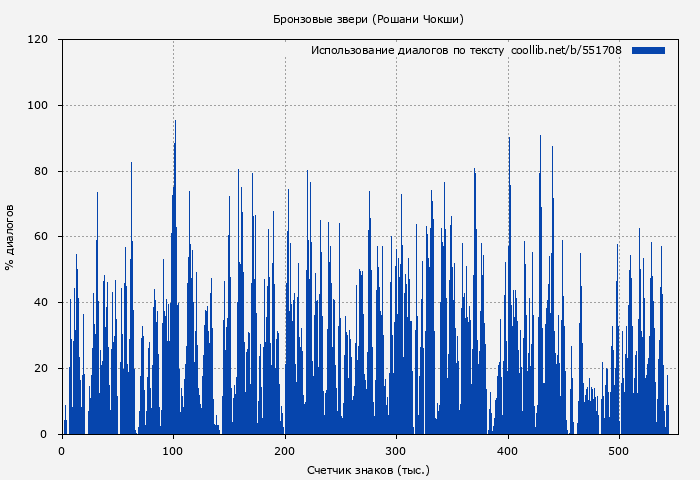Select the legend text "Использование диалогов по тексту"
Viewport: 700px width, 480px height.
(x=407, y=50)
